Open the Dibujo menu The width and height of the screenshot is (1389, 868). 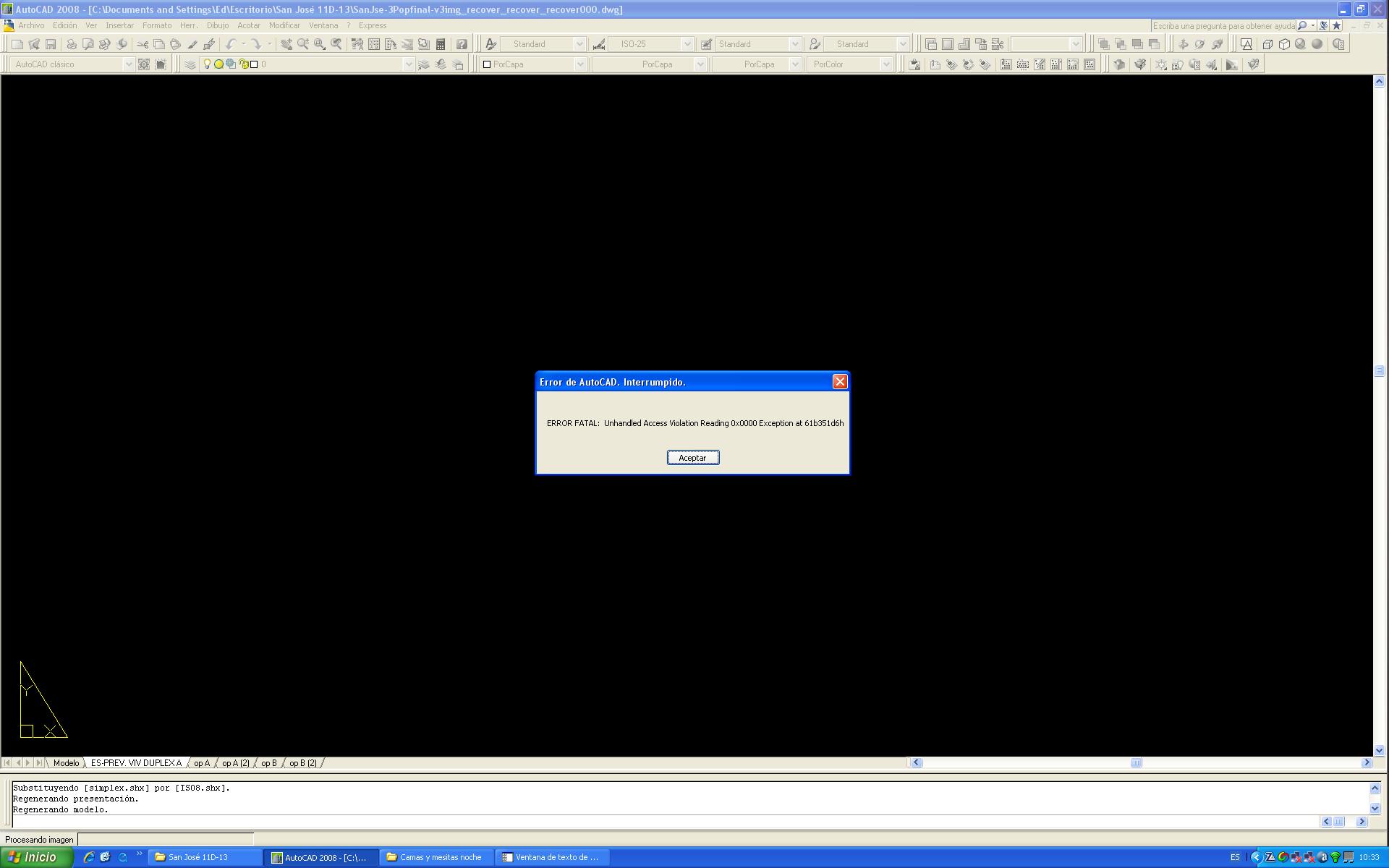[217, 25]
